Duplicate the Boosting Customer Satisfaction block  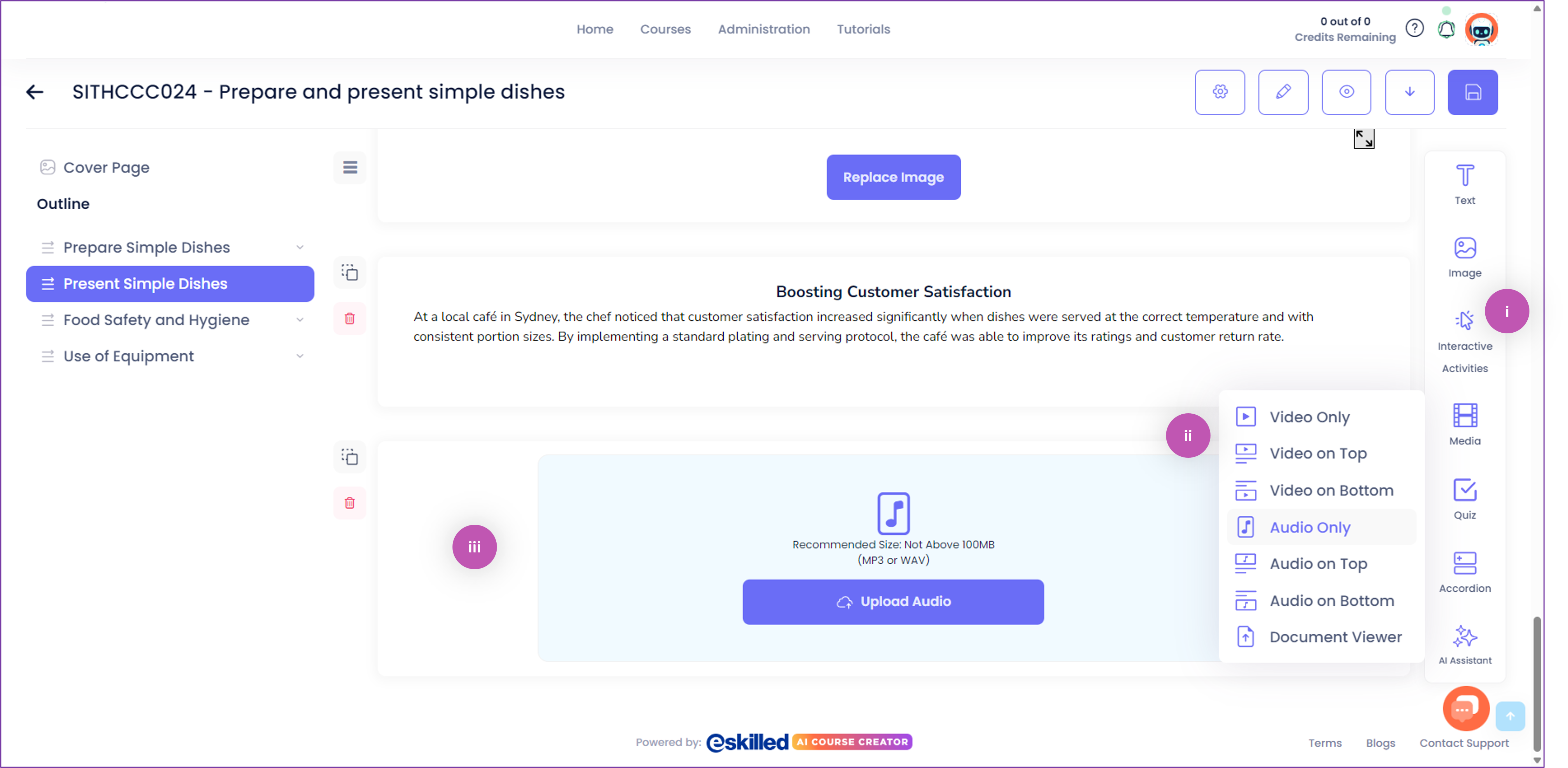[349, 273]
